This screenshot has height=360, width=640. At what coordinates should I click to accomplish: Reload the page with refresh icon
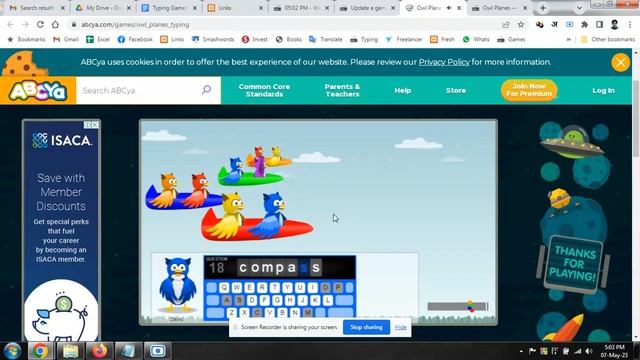tap(40, 24)
